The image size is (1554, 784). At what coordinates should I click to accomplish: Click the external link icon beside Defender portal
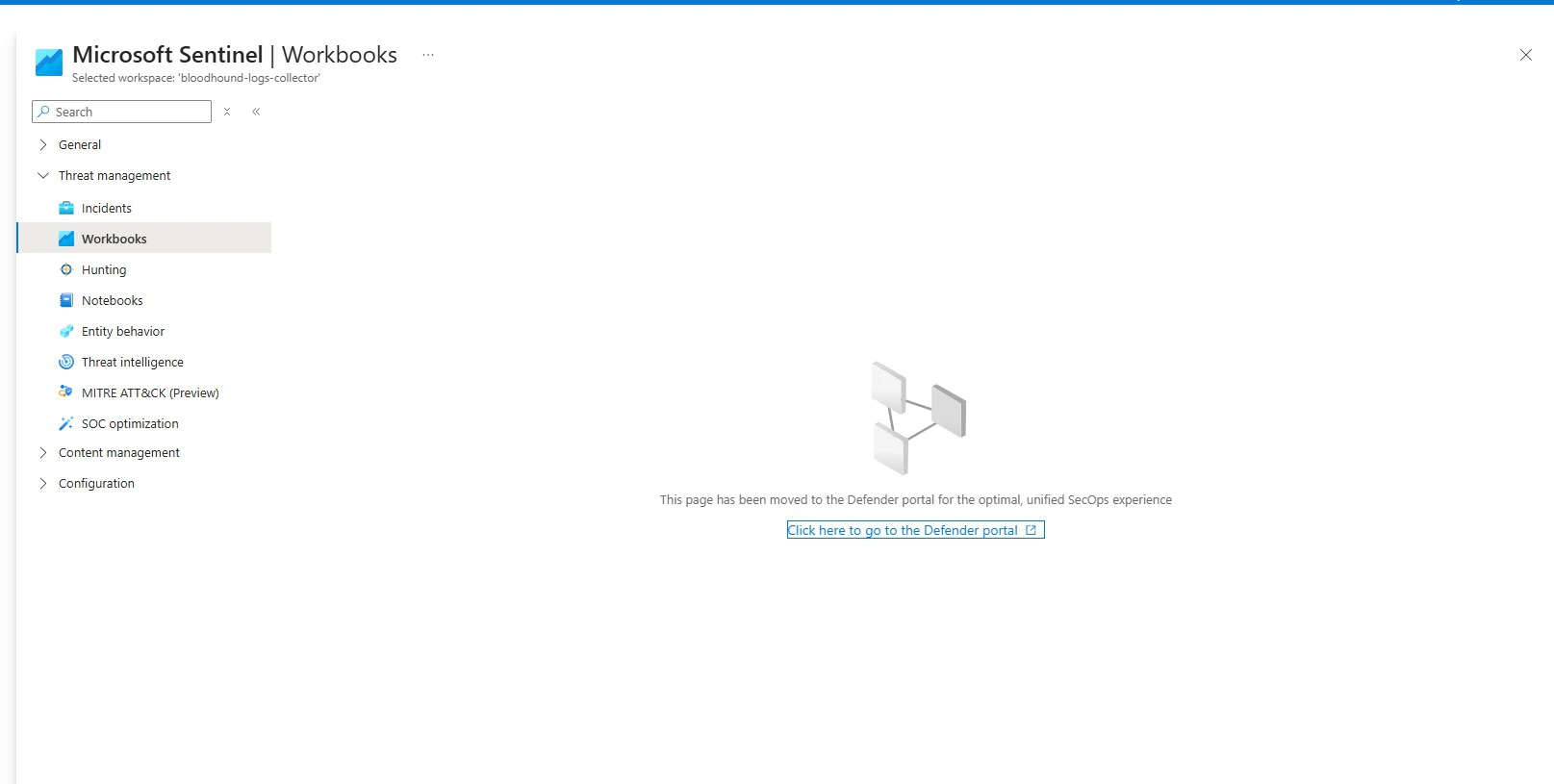tap(1031, 530)
